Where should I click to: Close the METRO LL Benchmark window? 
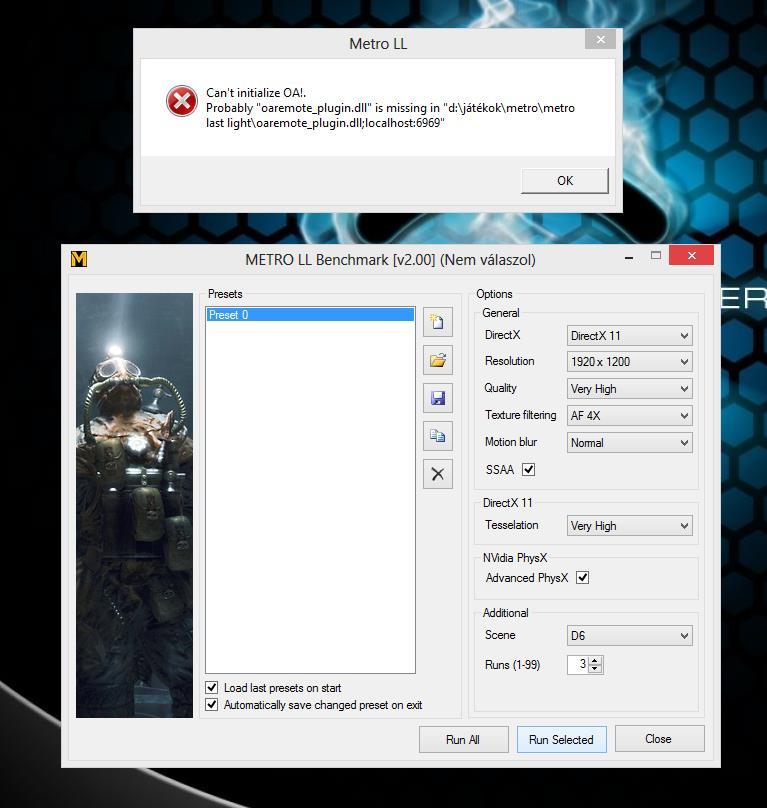(691, 255)
